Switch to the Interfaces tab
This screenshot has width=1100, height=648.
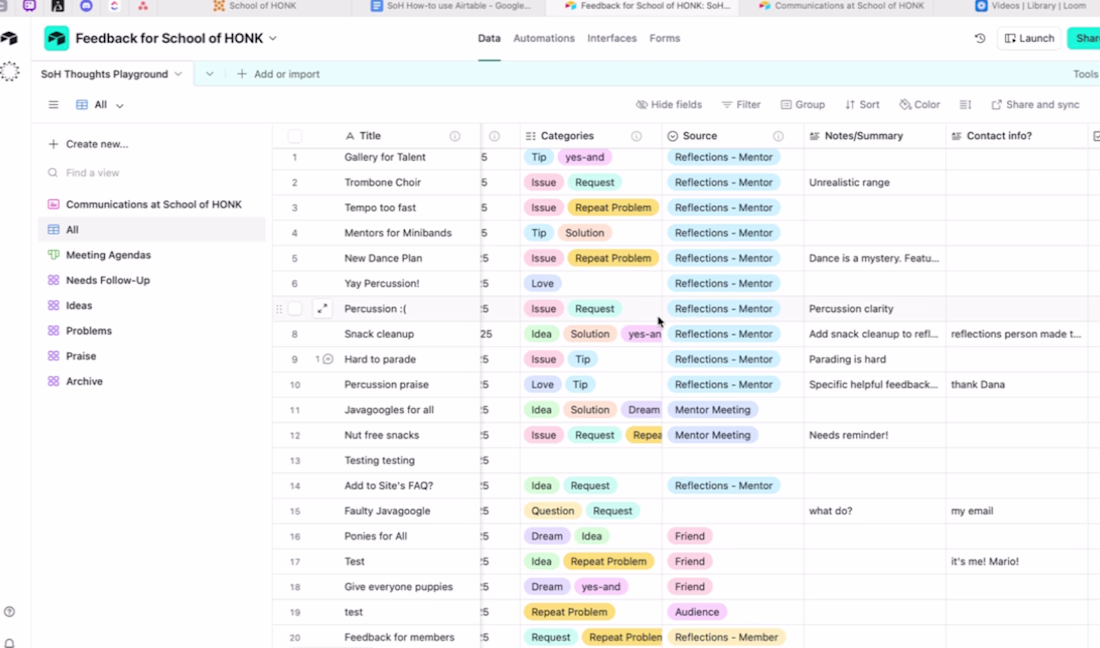coord(612,39)
